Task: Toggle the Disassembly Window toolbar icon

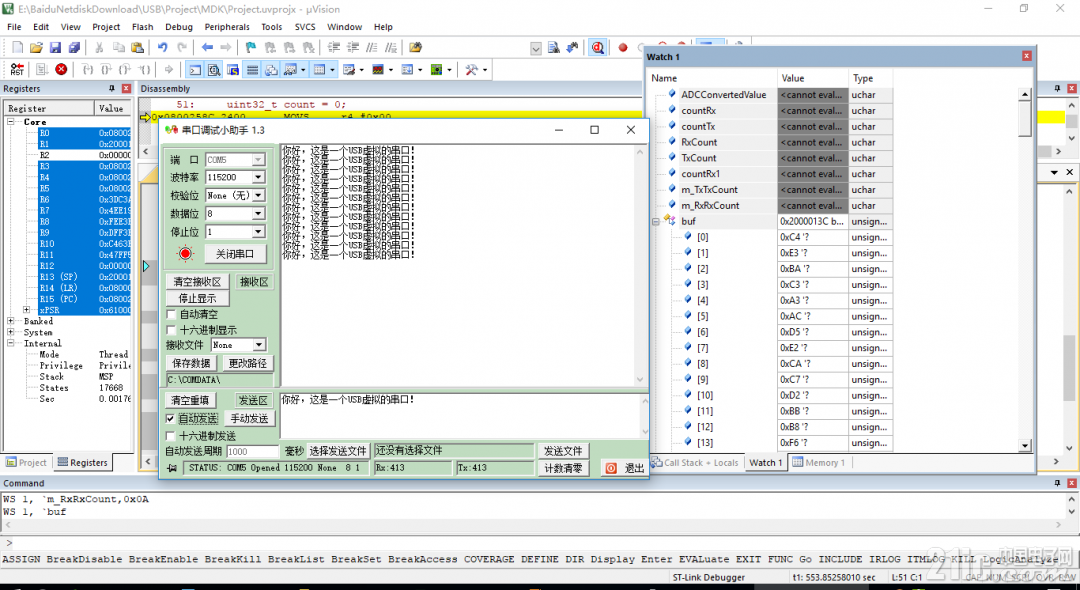Action: pos(214,70)
